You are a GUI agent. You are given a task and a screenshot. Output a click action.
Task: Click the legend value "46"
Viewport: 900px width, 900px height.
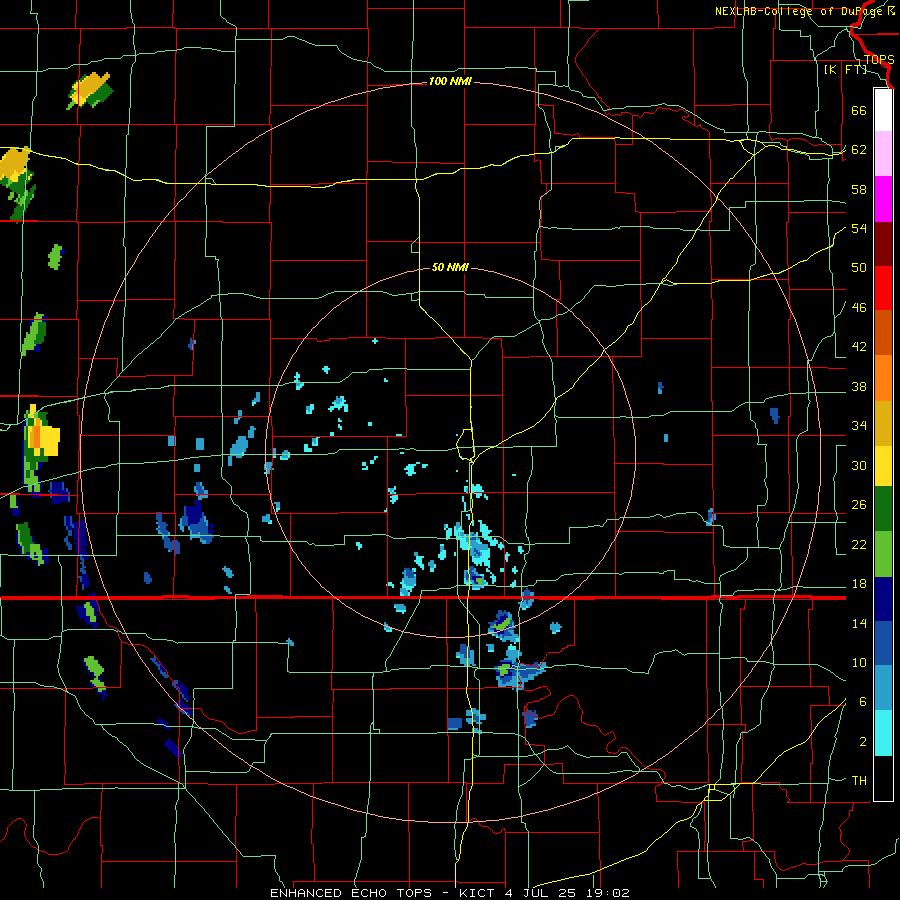[x=859, y=308]
